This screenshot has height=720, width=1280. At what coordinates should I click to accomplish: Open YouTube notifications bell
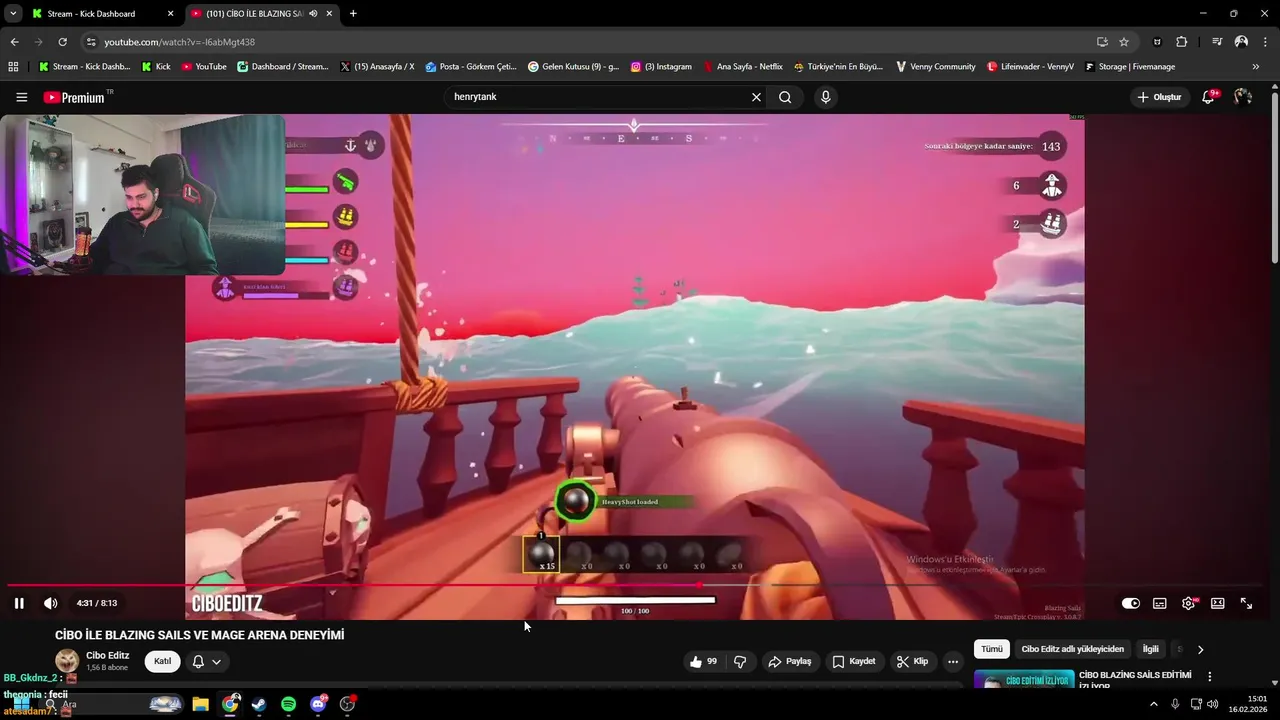[x=1209, y=97]
